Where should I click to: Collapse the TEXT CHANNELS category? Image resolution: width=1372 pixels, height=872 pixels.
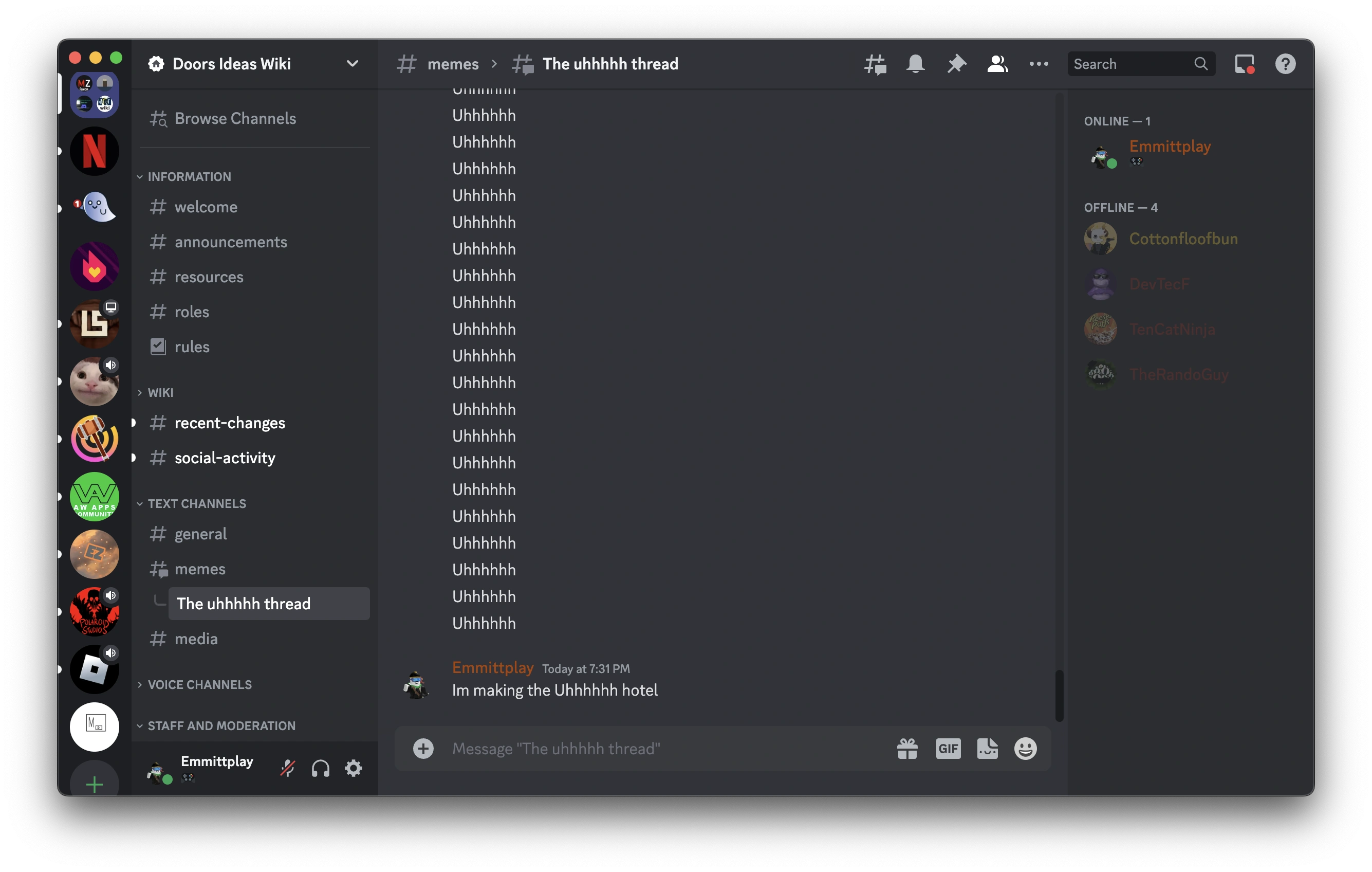pos(197,504)
